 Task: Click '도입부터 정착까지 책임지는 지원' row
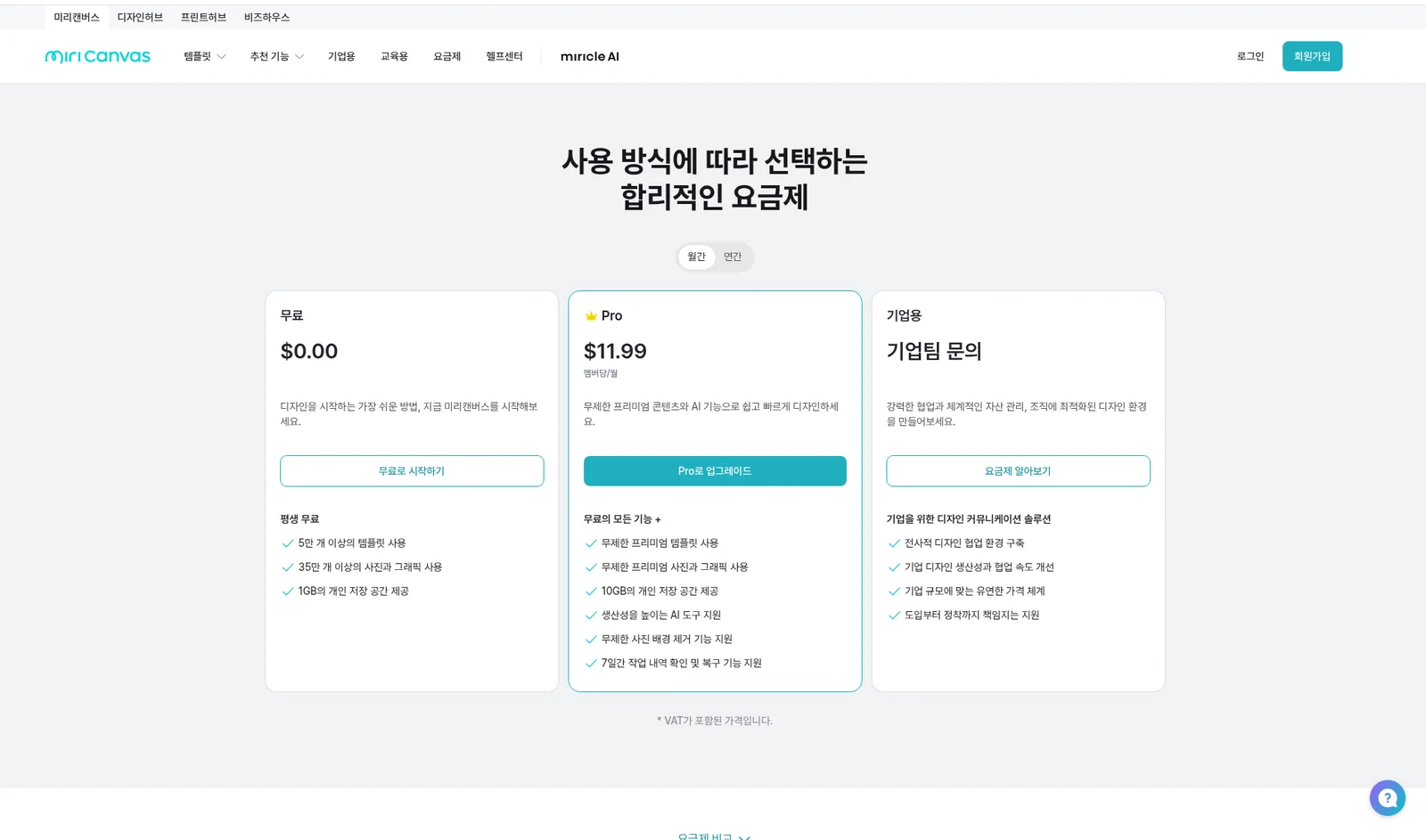coord(963,616)
